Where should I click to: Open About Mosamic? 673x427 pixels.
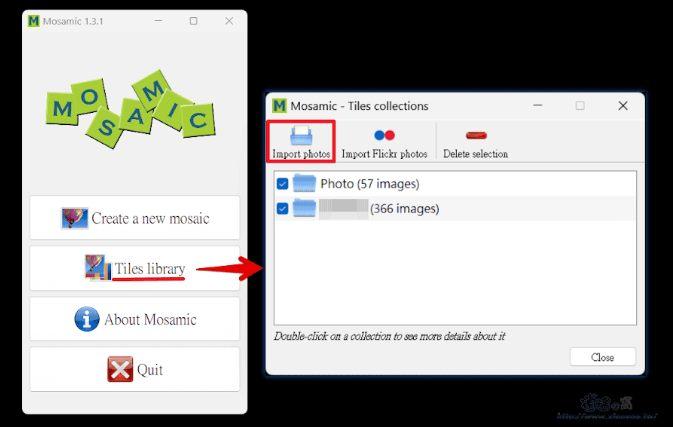tap(135, 319)
